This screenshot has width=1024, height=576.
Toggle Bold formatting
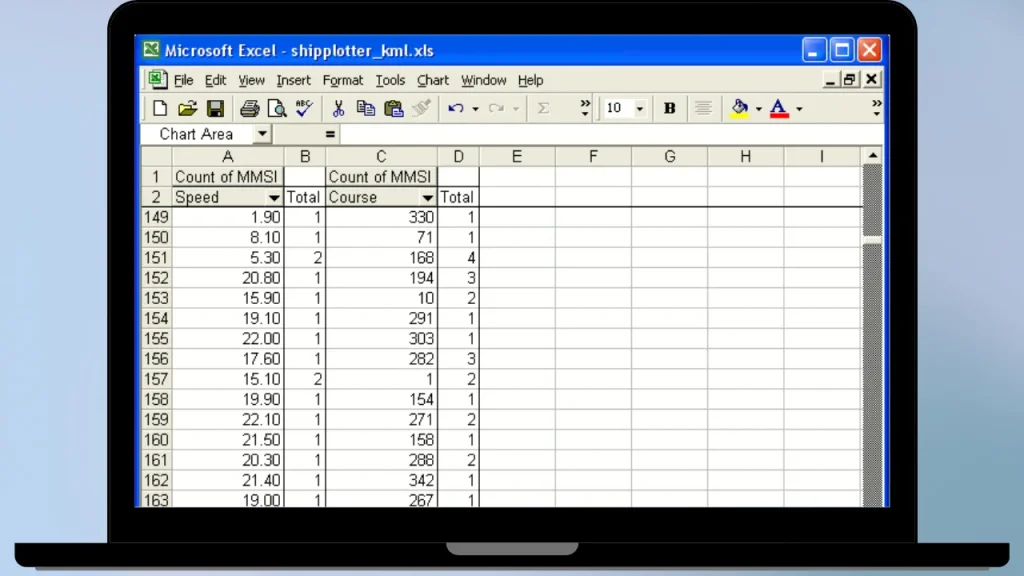pyautogui.click(x=669, y=108)
